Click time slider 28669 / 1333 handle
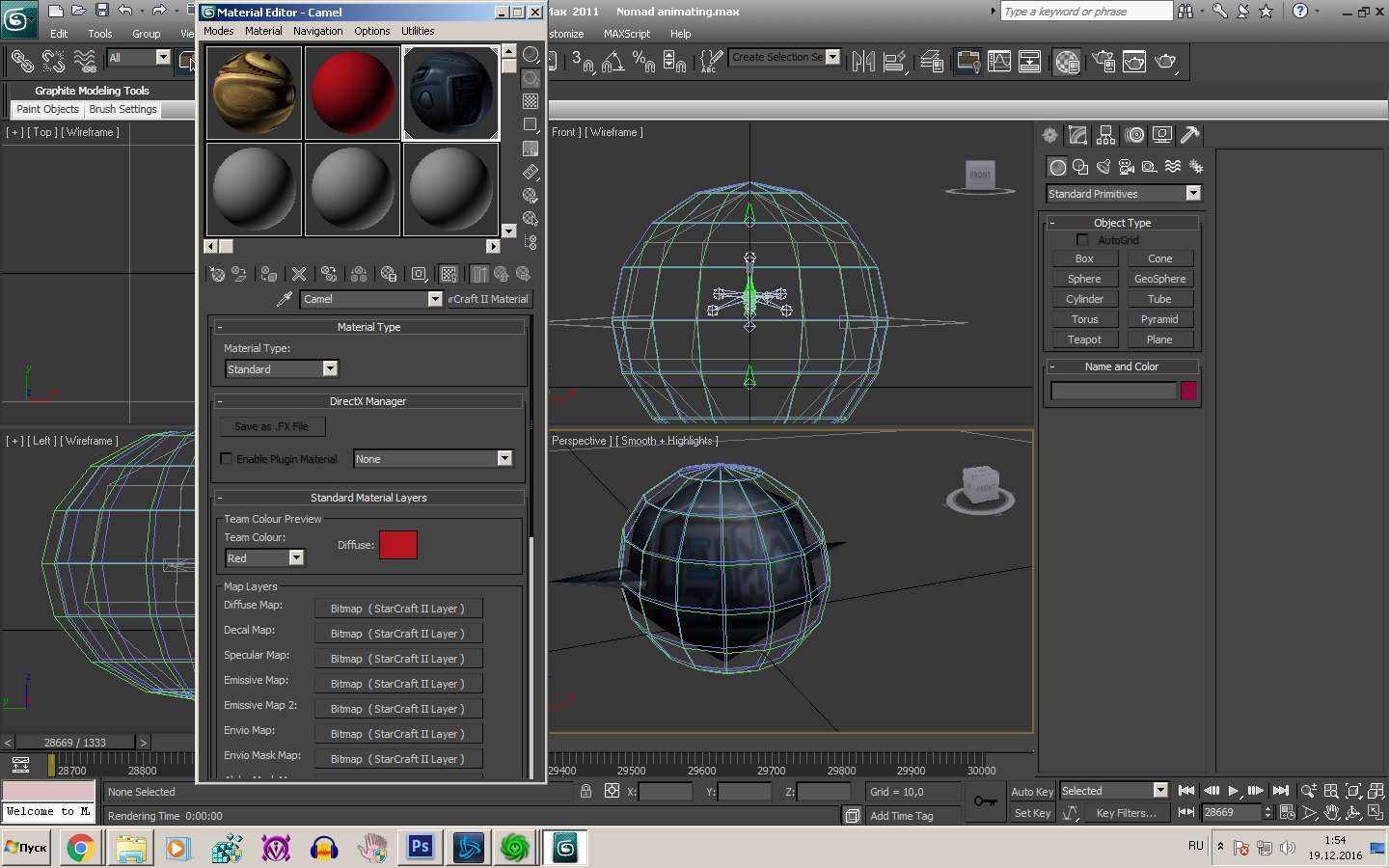 (x=75, y=743)
